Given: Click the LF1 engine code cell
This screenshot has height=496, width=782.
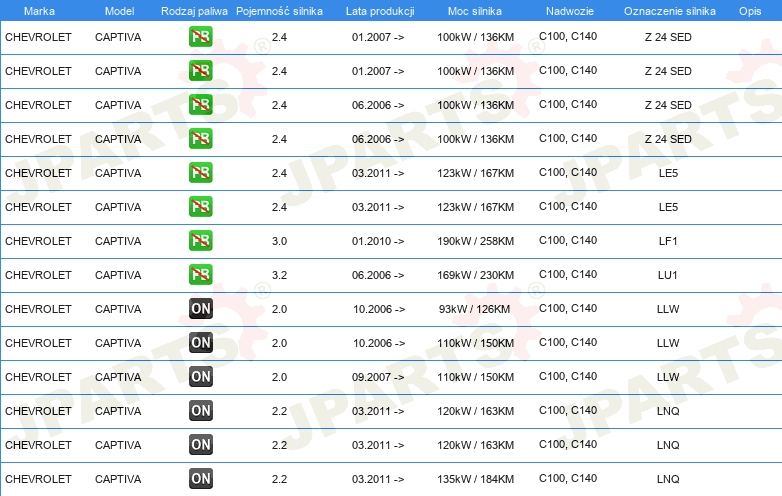Looking at the screenshot, I should pos(668,241).
